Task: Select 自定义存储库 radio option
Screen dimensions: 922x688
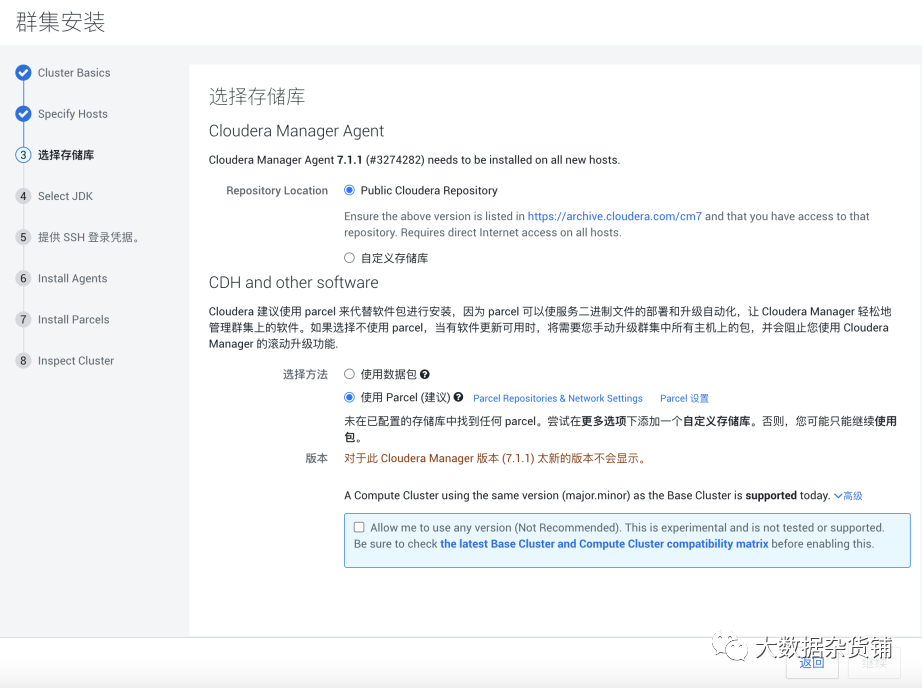Action: pos(349,258)
